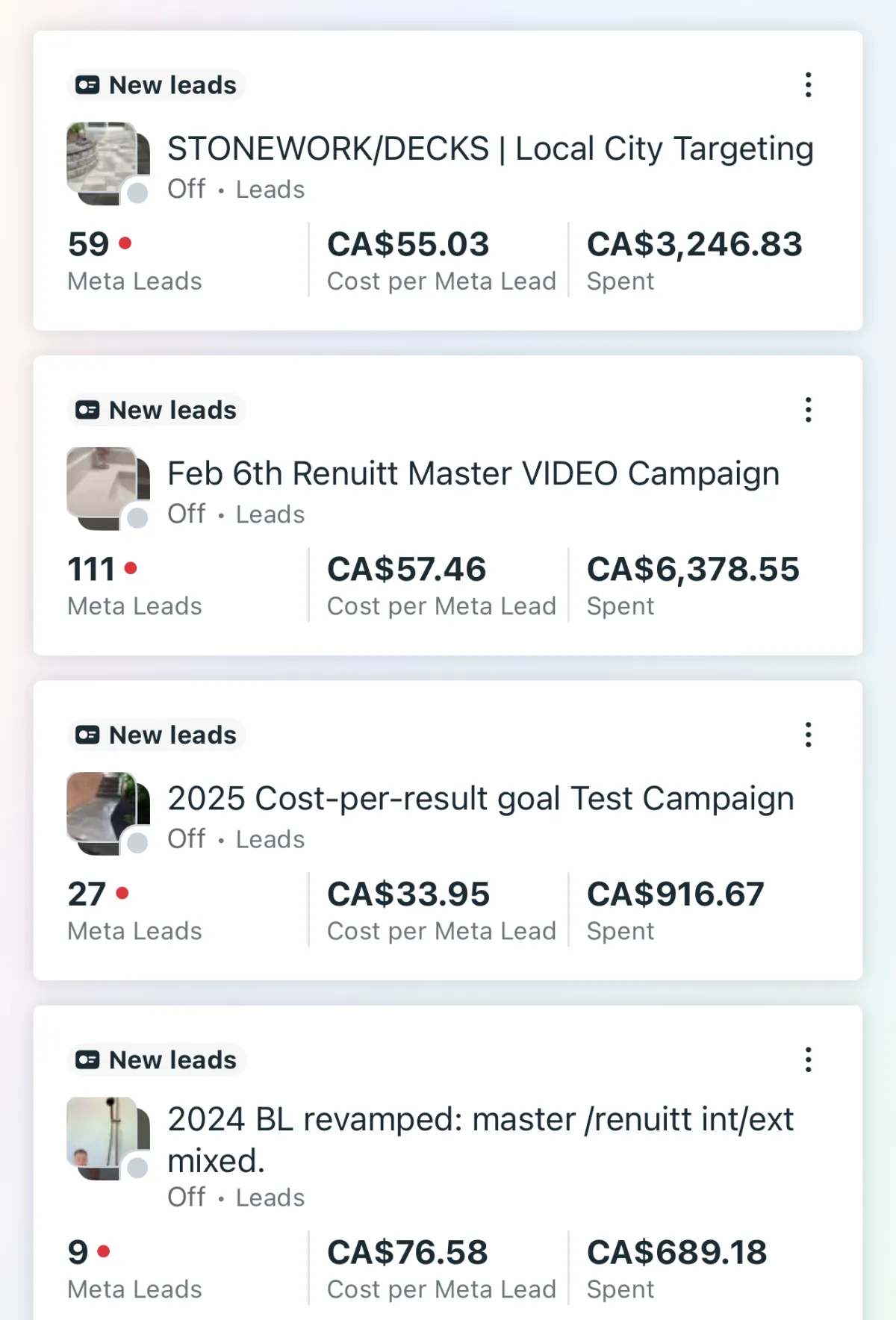Open 2024 BL revamped master campaign title

(481, 1139)
